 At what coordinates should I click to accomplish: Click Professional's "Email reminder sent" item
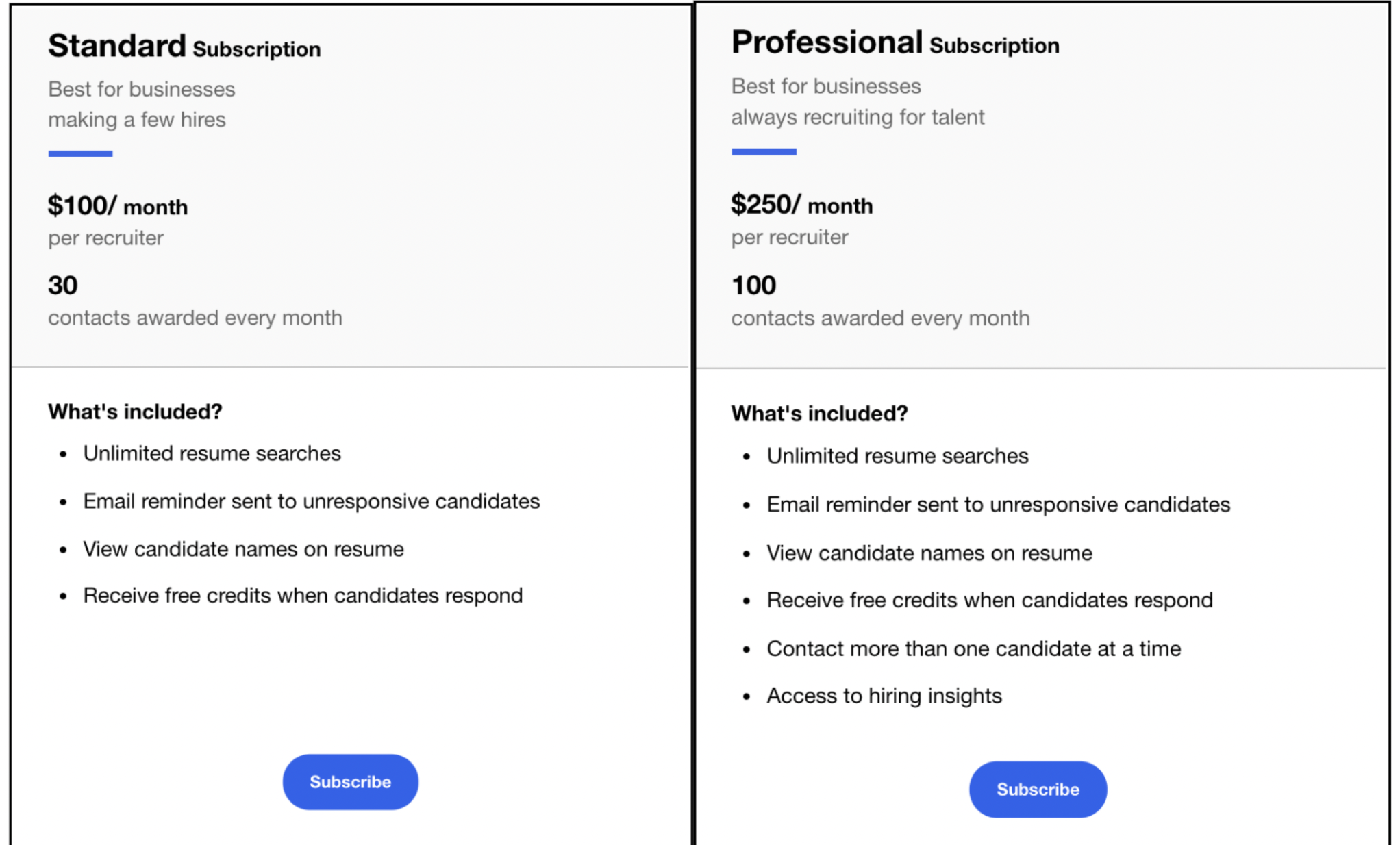pos(998,505)
